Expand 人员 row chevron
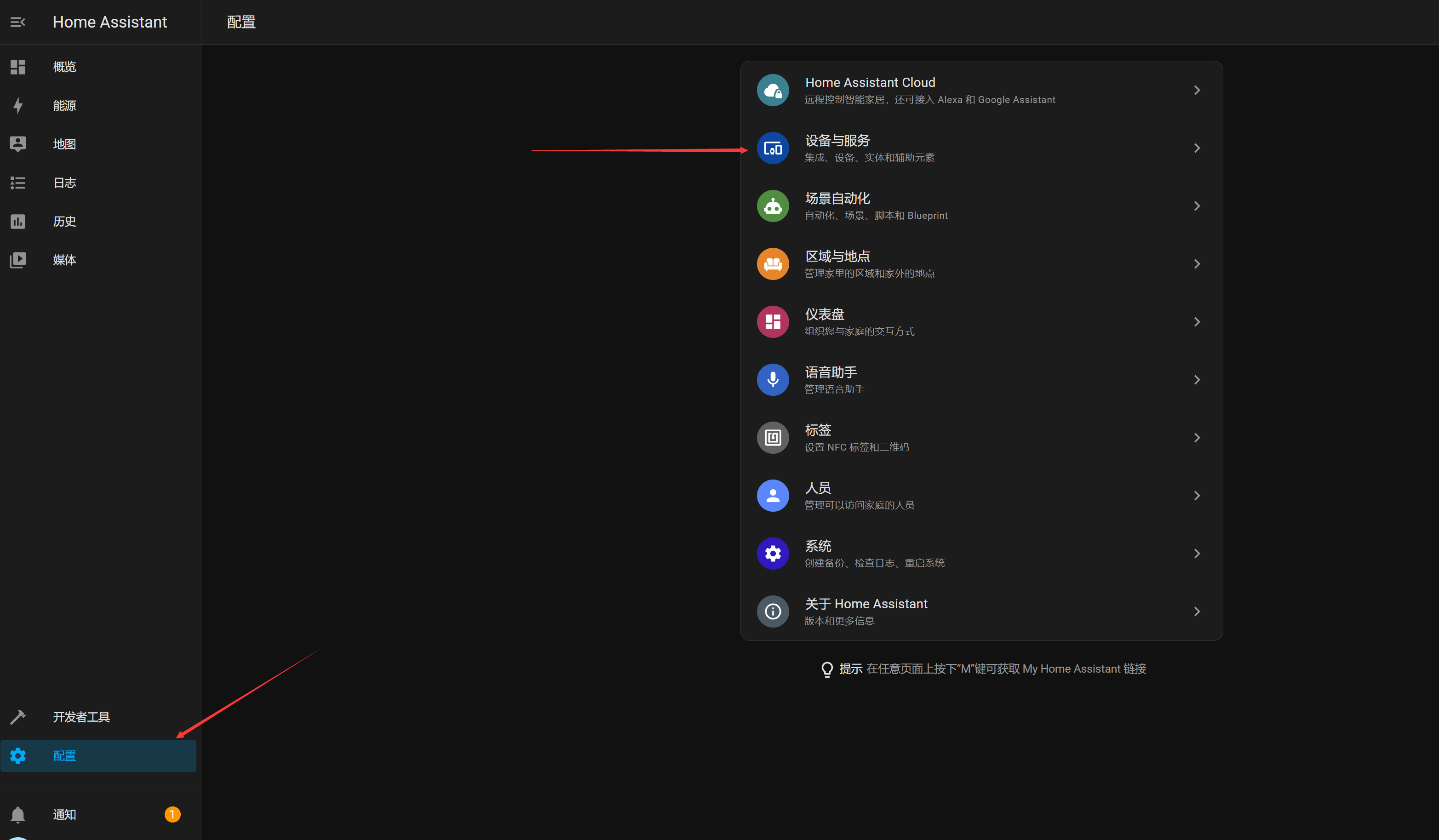Screen dimensions: 1439x840 [1197, 496]
